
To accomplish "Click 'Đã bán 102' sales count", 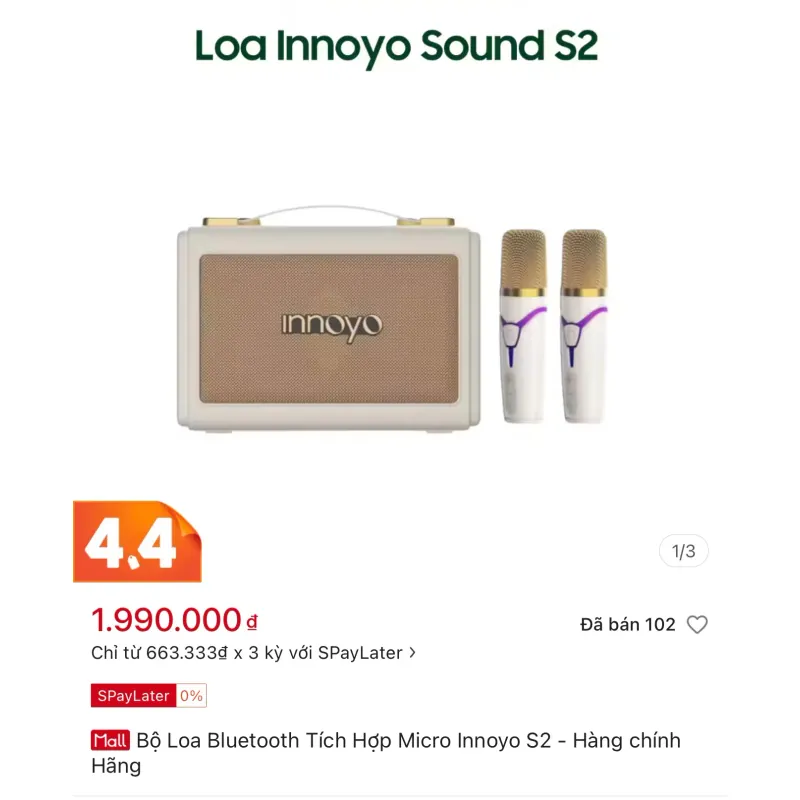I will pos(627,623).
